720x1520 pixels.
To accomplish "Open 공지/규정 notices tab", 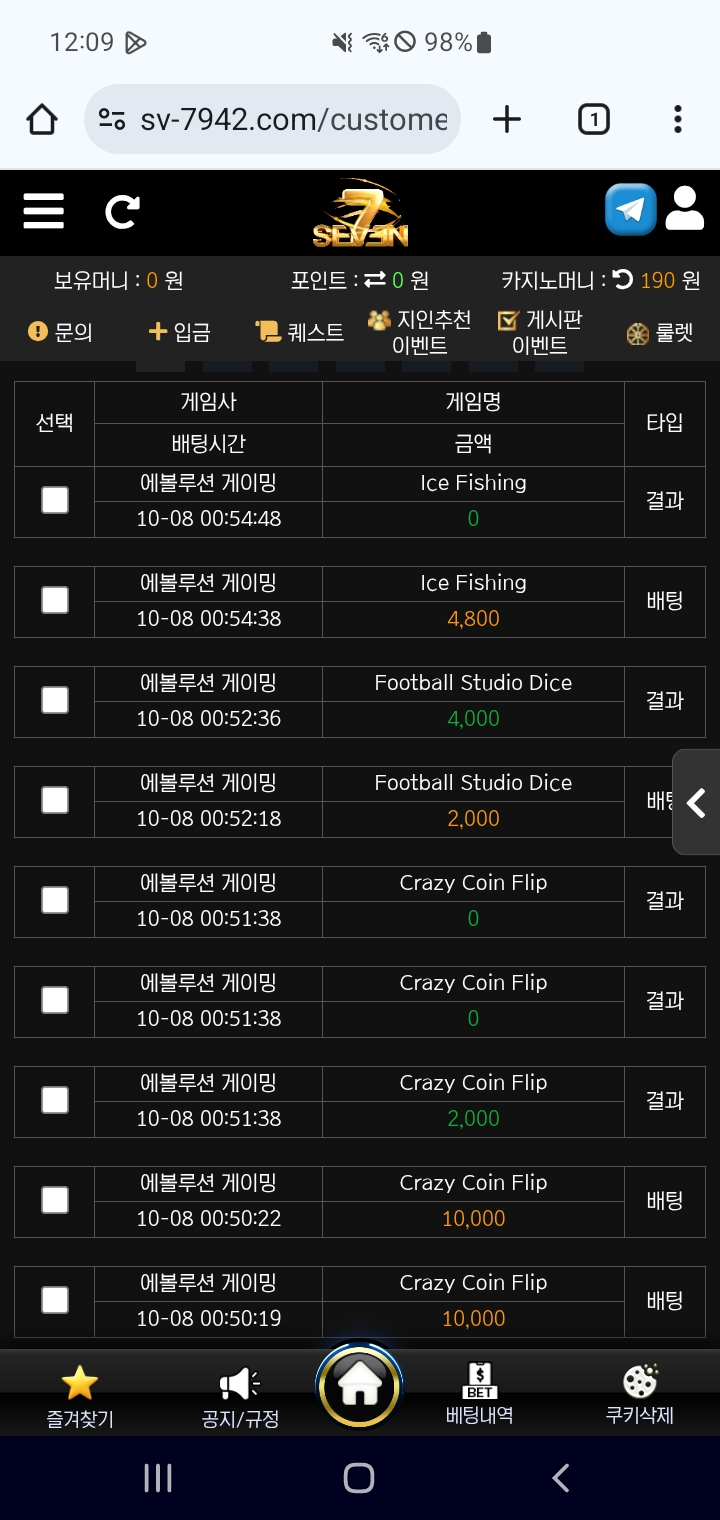I will 240,1397.
